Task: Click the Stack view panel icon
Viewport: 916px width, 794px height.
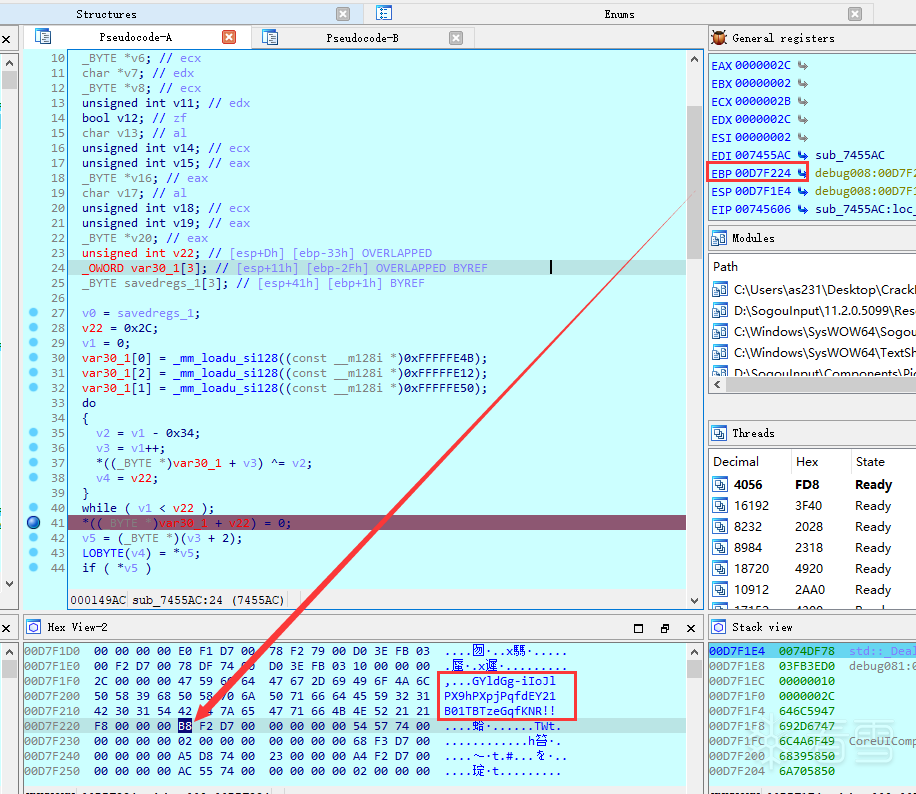Action: point(719,627)
